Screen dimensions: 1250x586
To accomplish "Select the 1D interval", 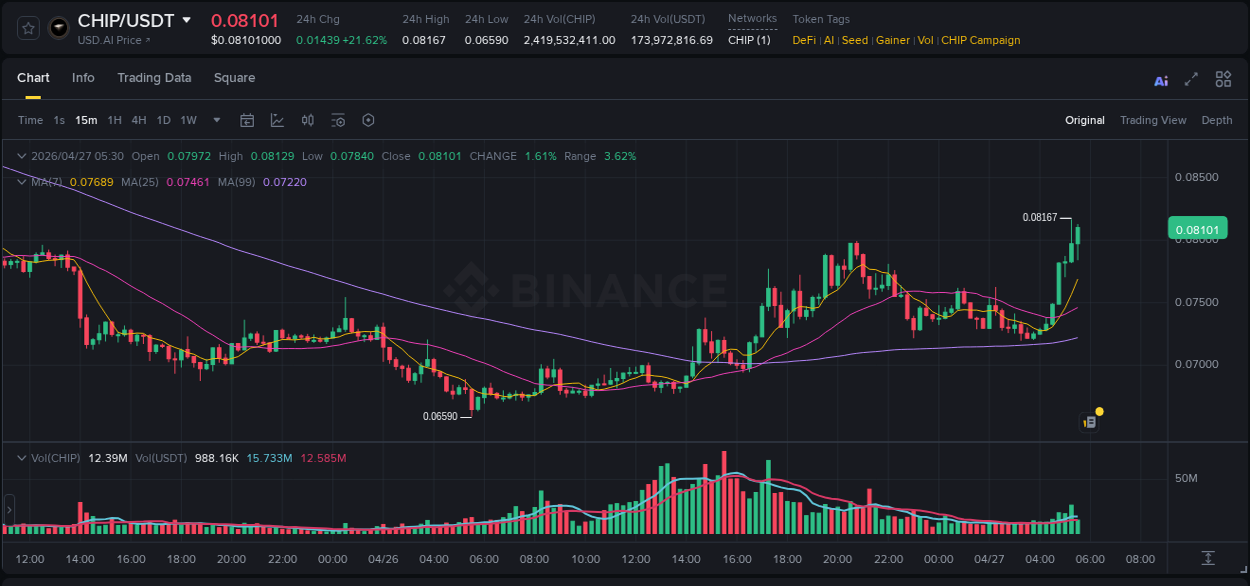I will 163,120.
